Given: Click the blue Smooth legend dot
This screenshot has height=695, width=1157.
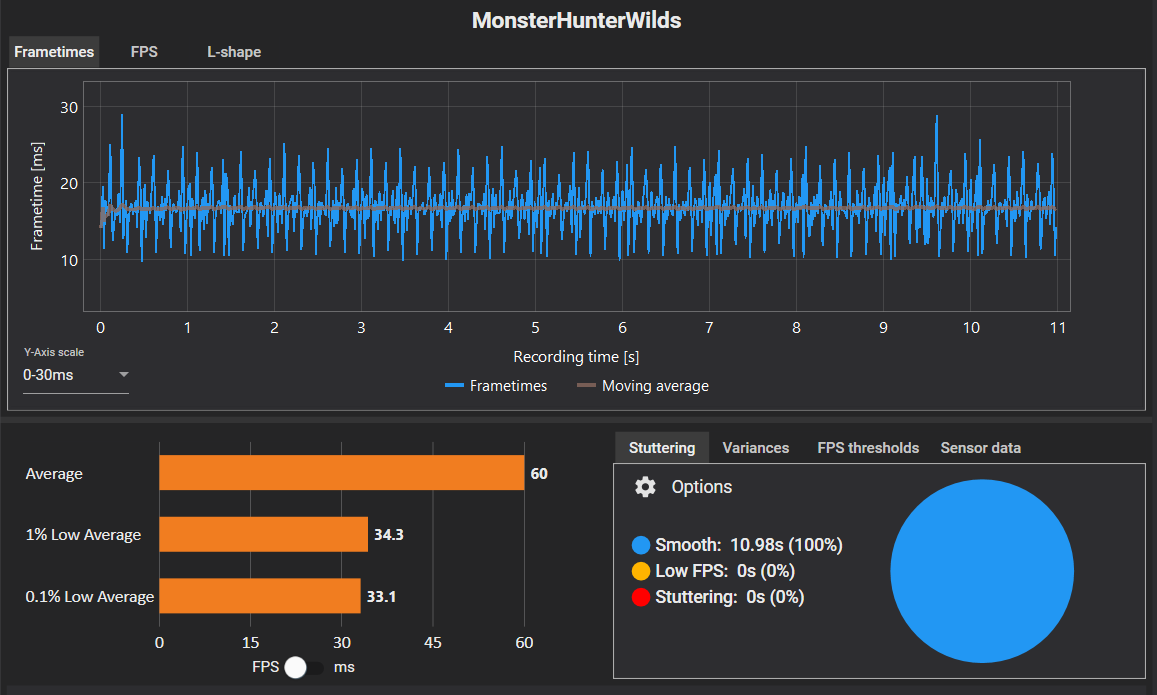Looking at the screenshot, I should [641, 545].
